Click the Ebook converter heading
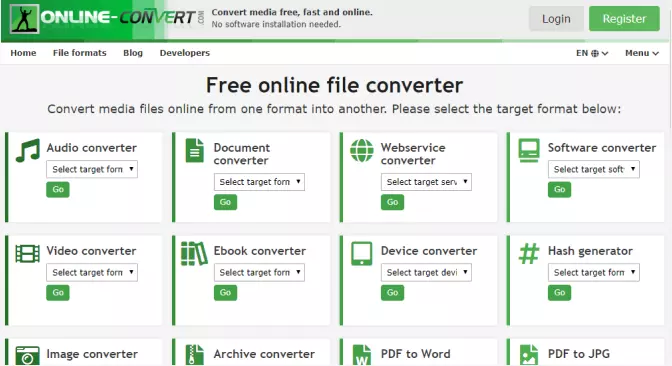Screen dimensions: 672x366 260,251
